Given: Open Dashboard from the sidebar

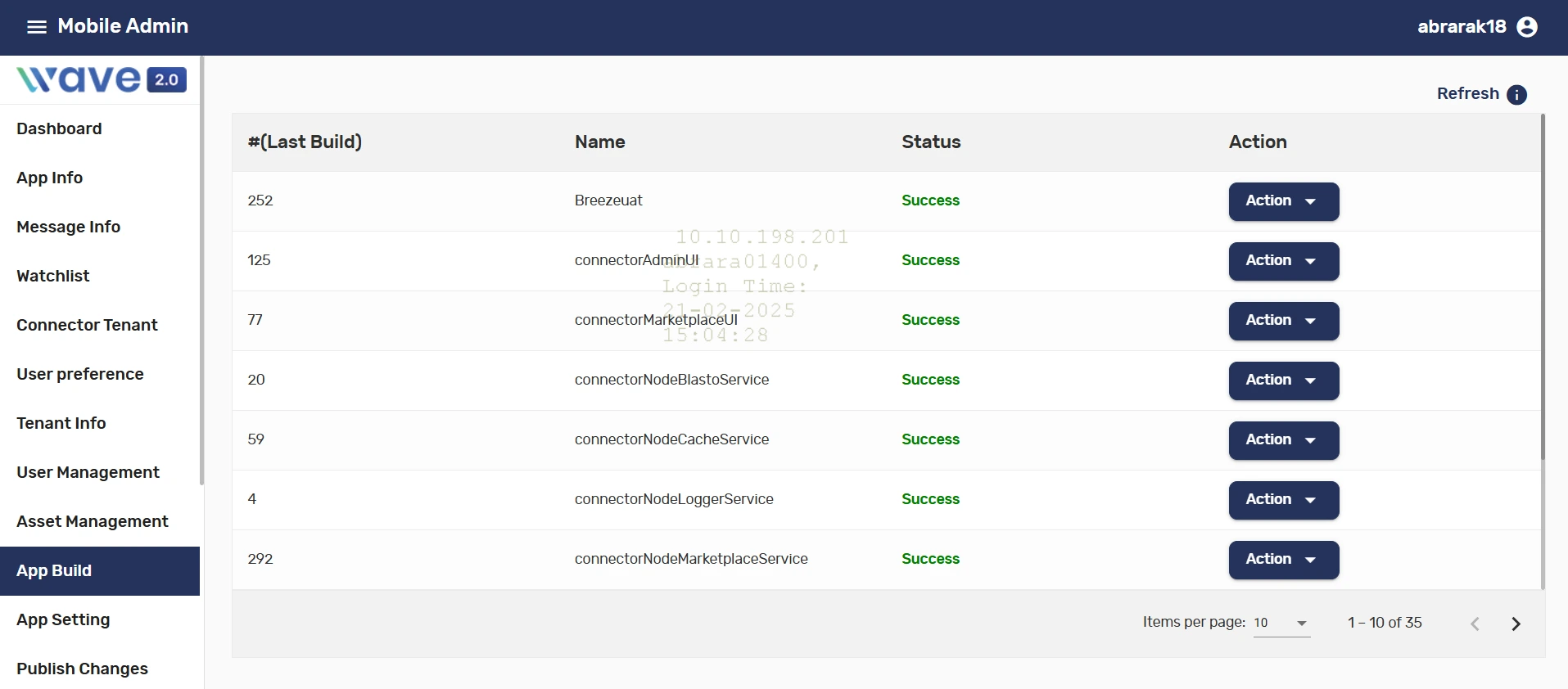Looking at the screenshot, I should (59, 128).
